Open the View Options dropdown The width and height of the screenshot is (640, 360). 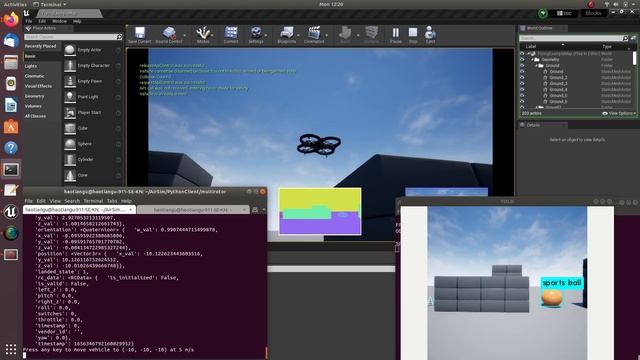tap(619, 113)
